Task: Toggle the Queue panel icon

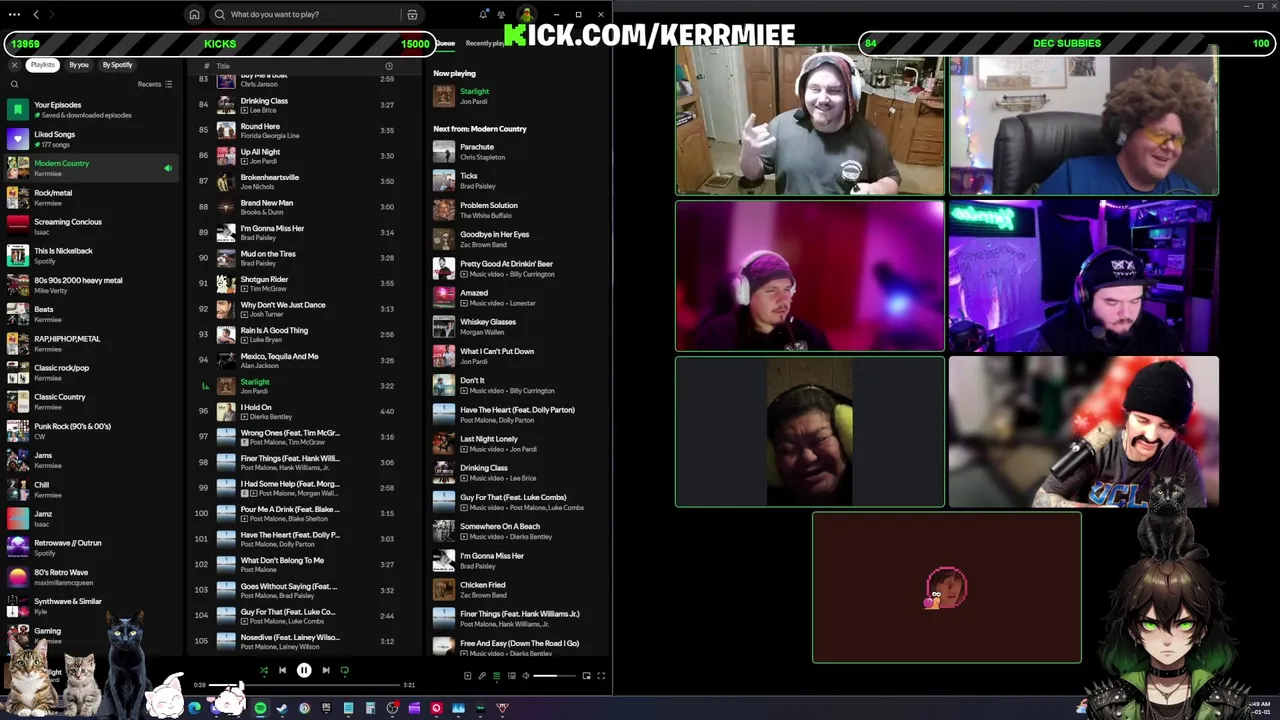Action: click(497, 675)
